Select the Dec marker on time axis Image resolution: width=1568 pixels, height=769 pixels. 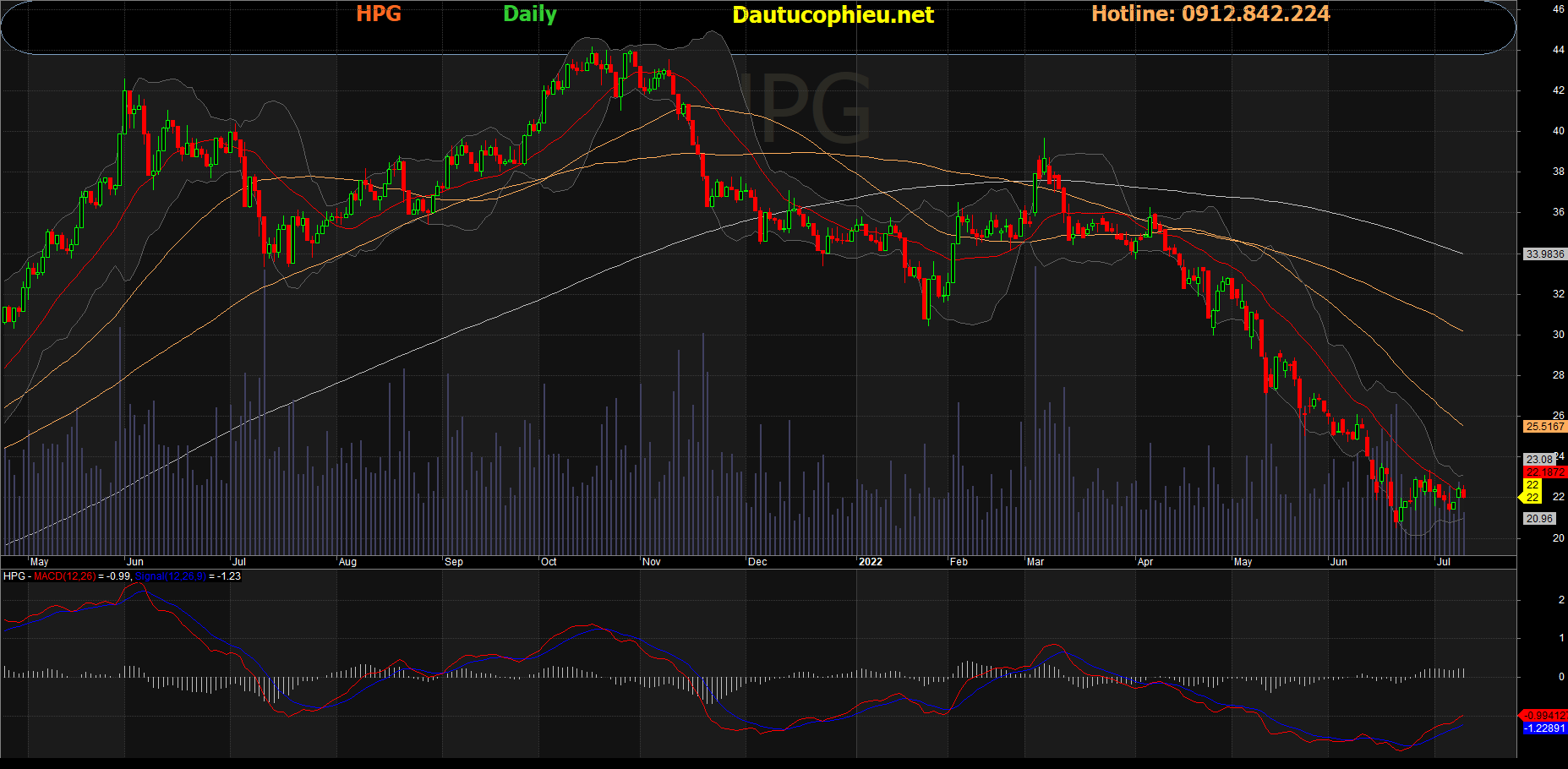pos(757,562)
